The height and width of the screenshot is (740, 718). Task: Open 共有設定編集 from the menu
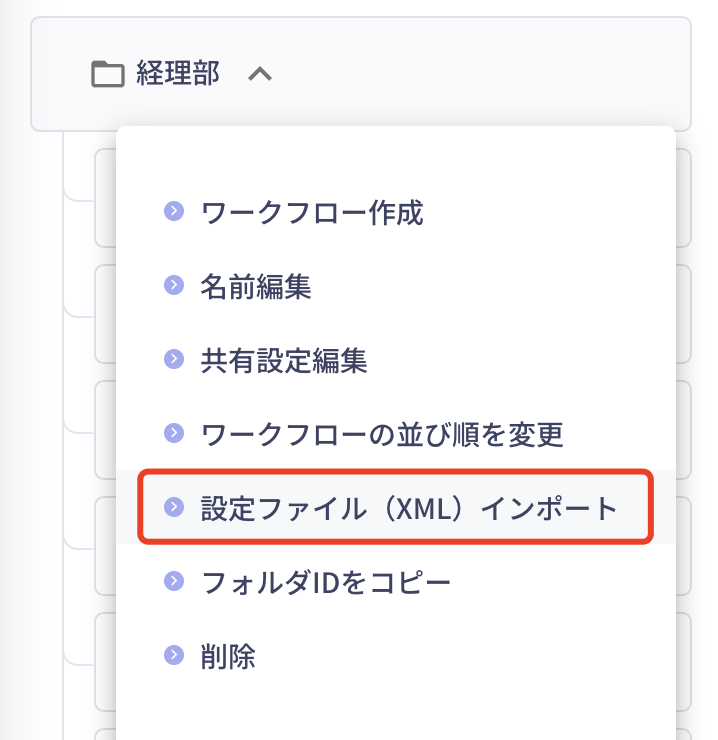(284, 360)
